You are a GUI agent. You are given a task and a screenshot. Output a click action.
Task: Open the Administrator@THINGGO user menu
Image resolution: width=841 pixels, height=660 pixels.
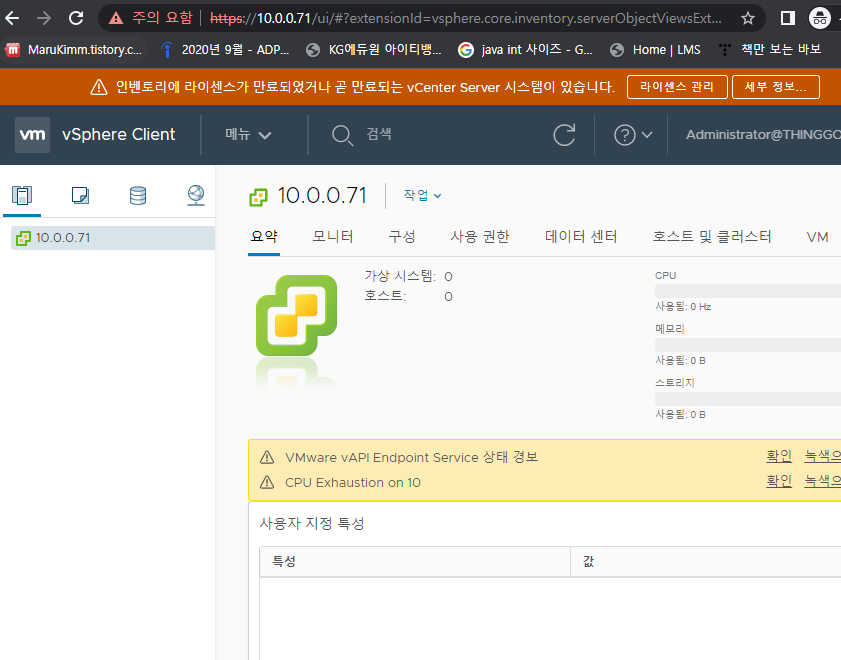[x=763, y=135]
